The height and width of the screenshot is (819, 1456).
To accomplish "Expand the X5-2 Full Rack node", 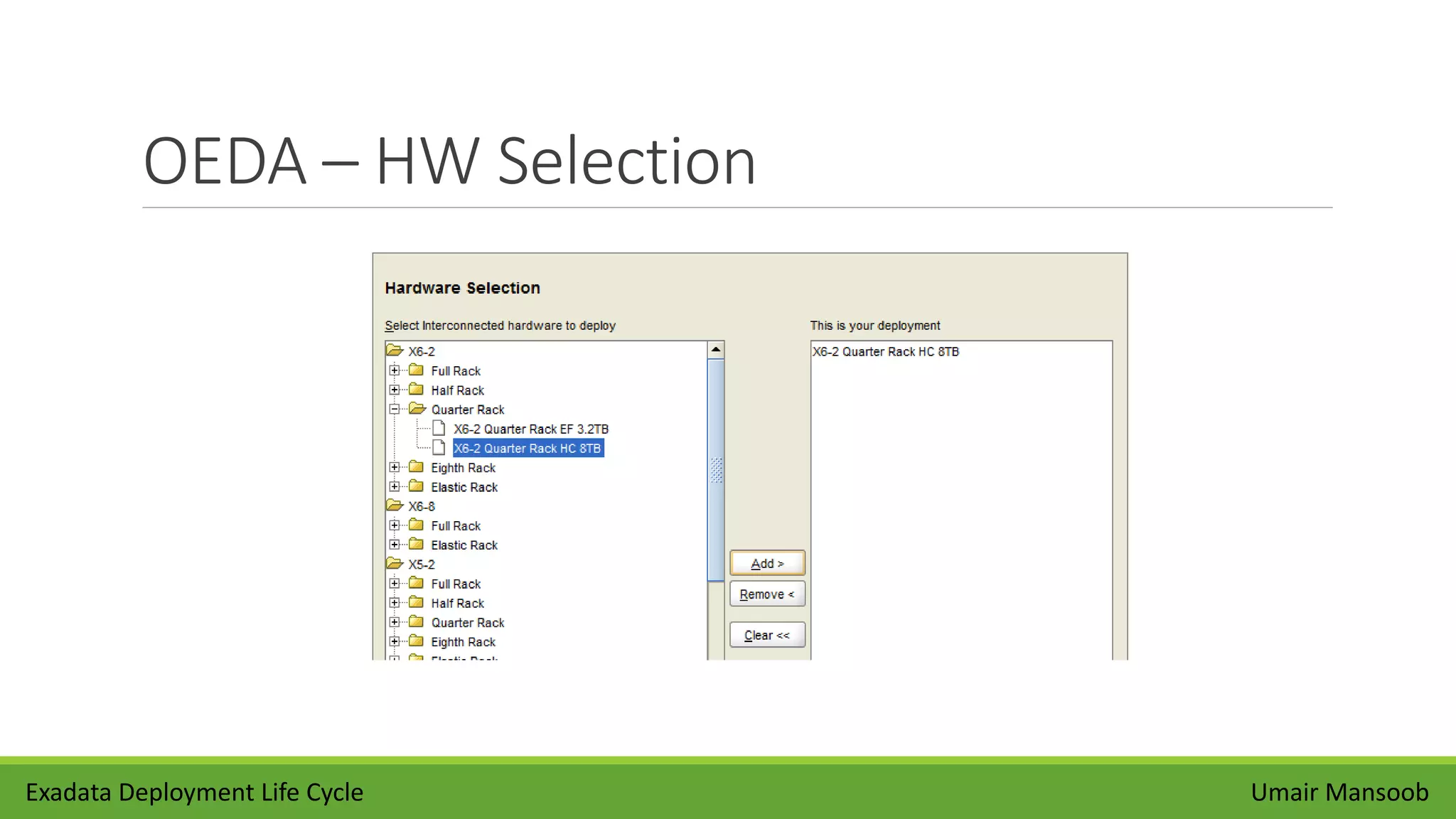I will pos(395,583).
